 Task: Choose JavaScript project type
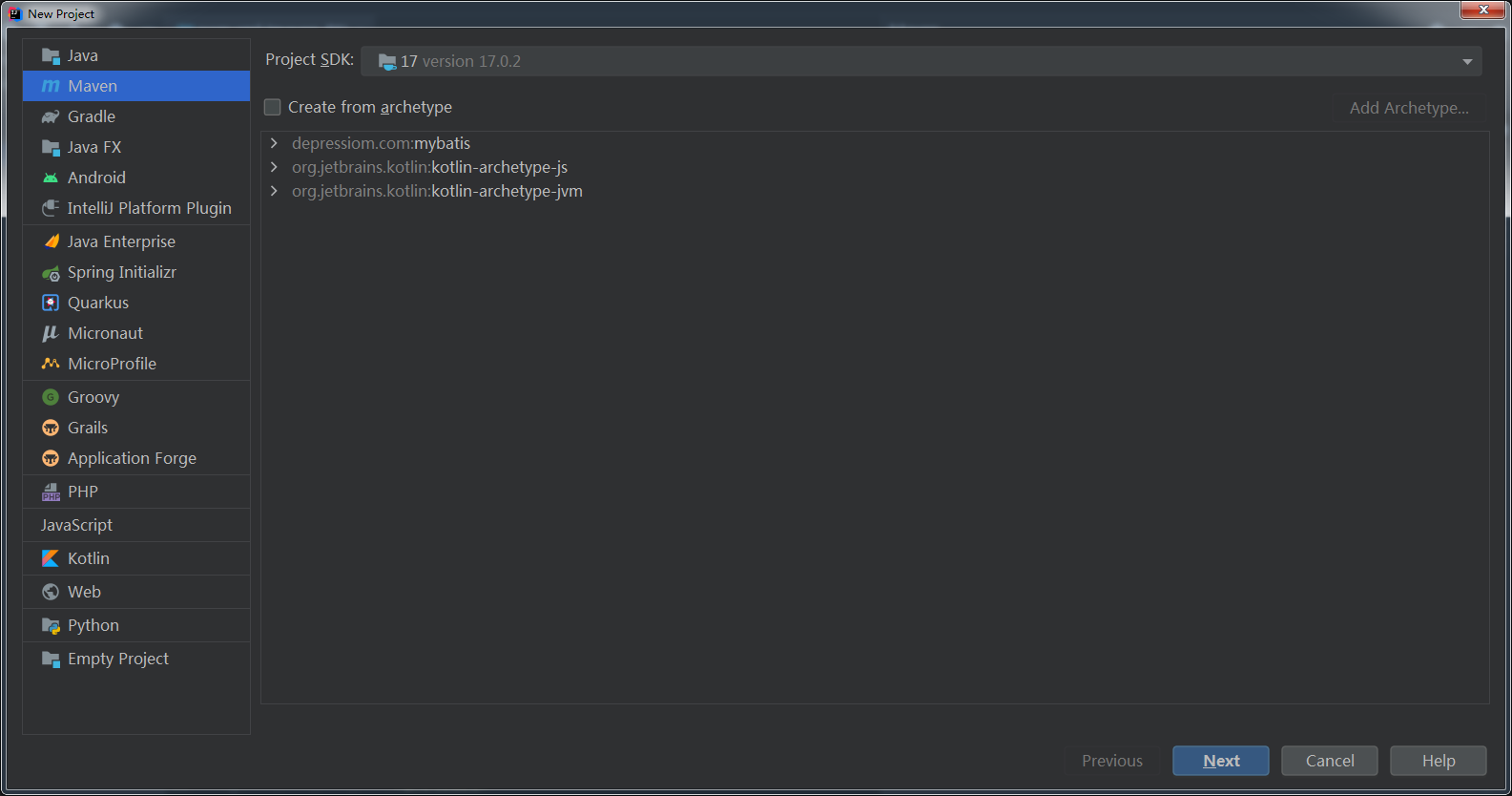pos(76,525)
